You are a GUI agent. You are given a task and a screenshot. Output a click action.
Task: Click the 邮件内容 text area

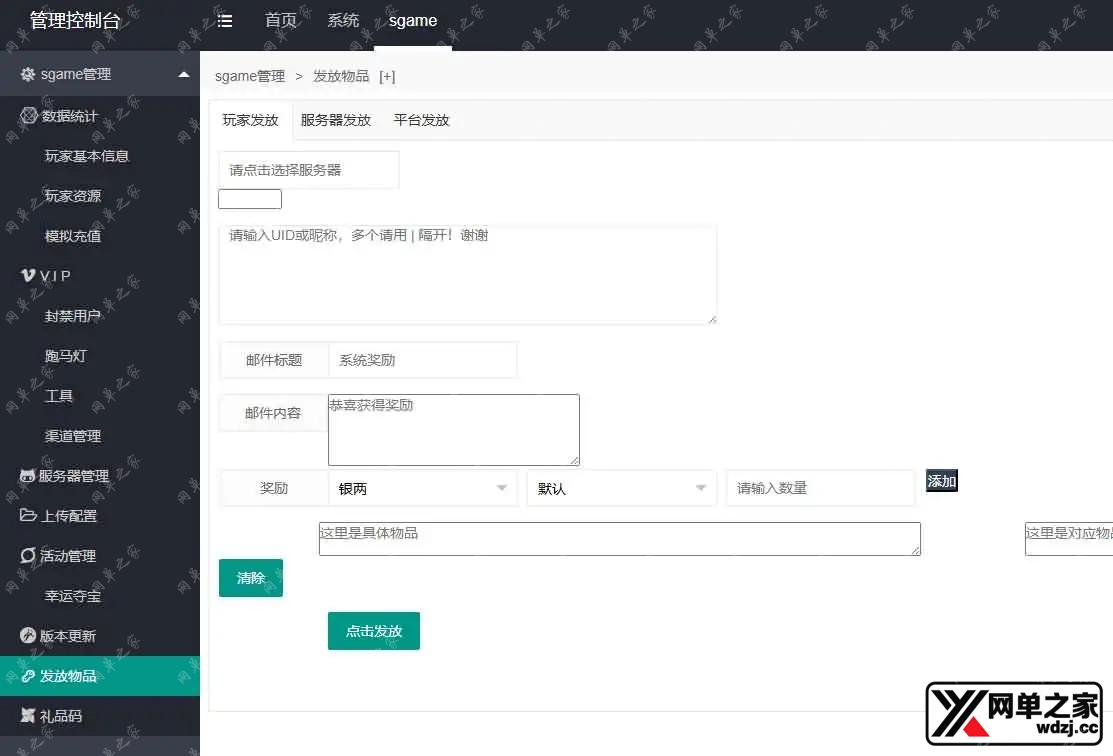454,430
